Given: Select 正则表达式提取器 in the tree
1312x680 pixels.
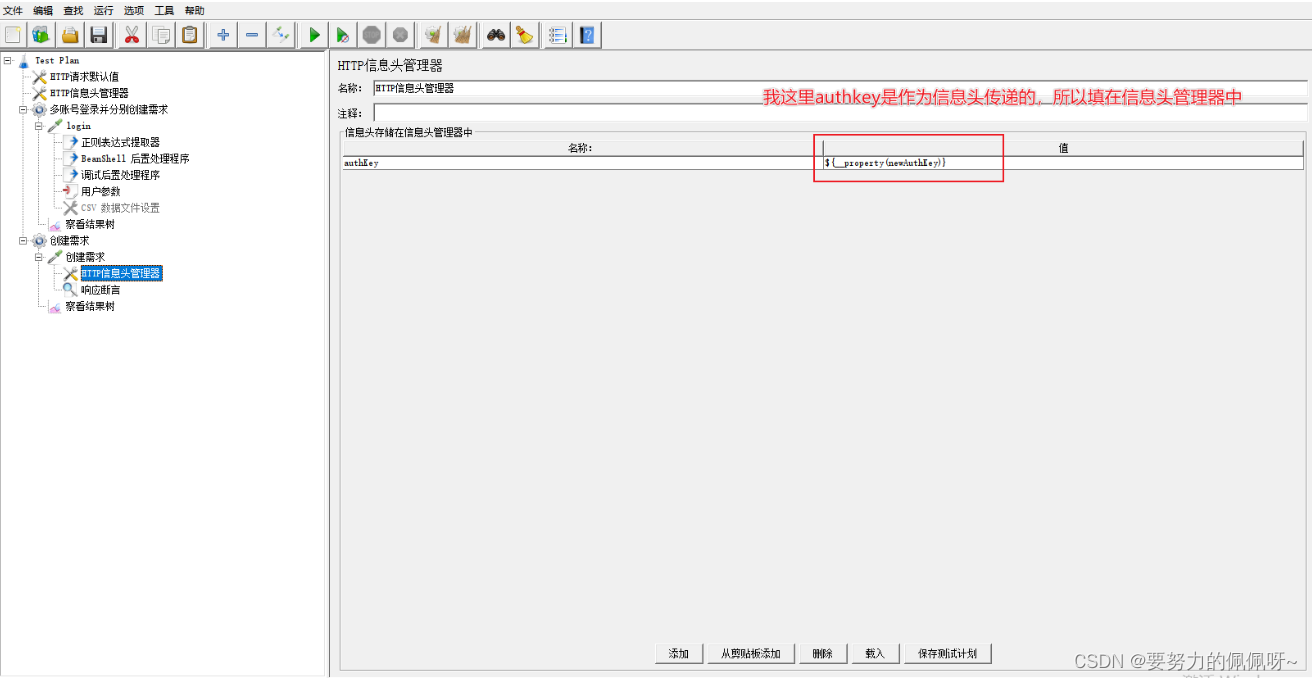Looking at the screenshot, I should 120,142.
